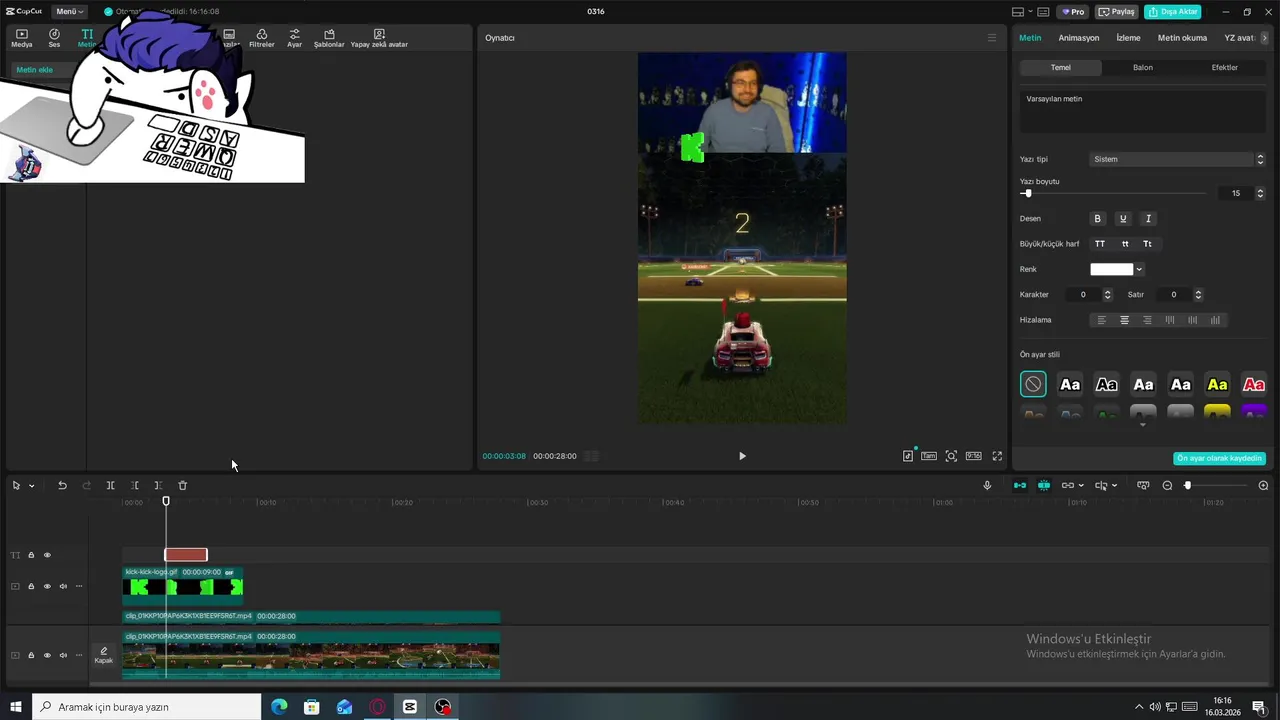Apply bold text style
The height and width of the screenshot is (720, 1280).
pos(1097,219)
